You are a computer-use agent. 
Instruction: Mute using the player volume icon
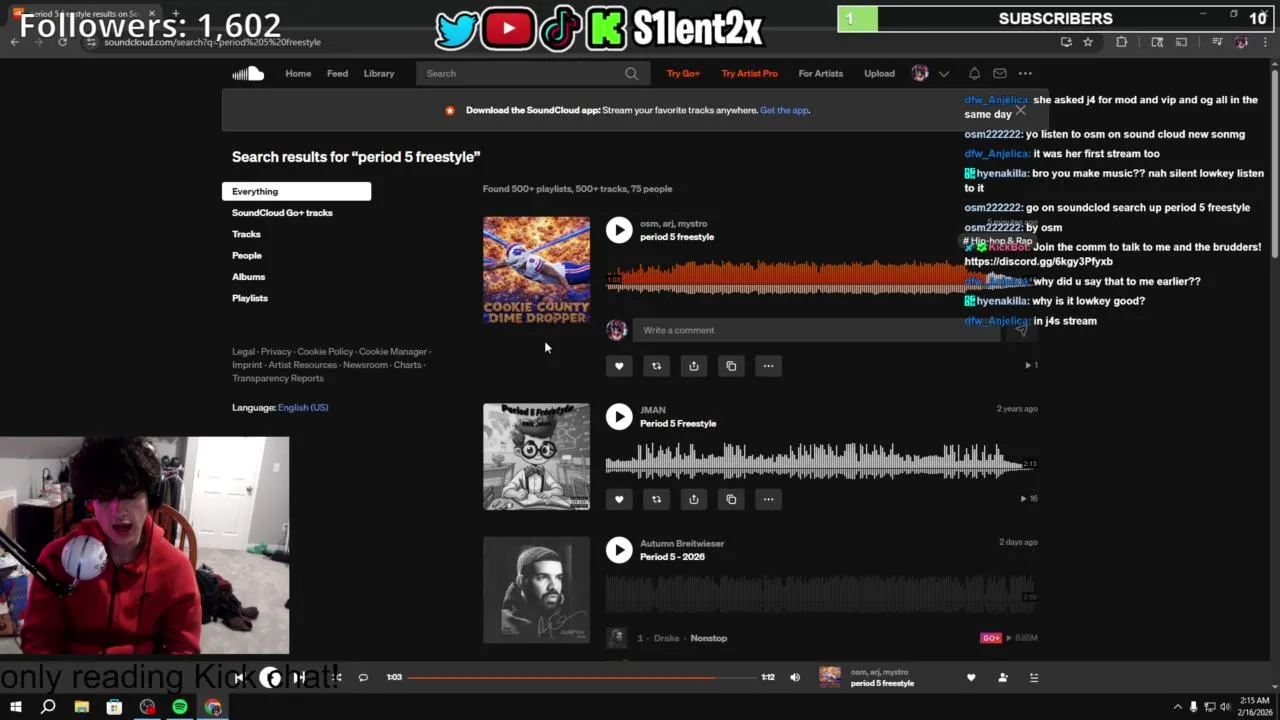pyautogui.click(x=795, y=677)
